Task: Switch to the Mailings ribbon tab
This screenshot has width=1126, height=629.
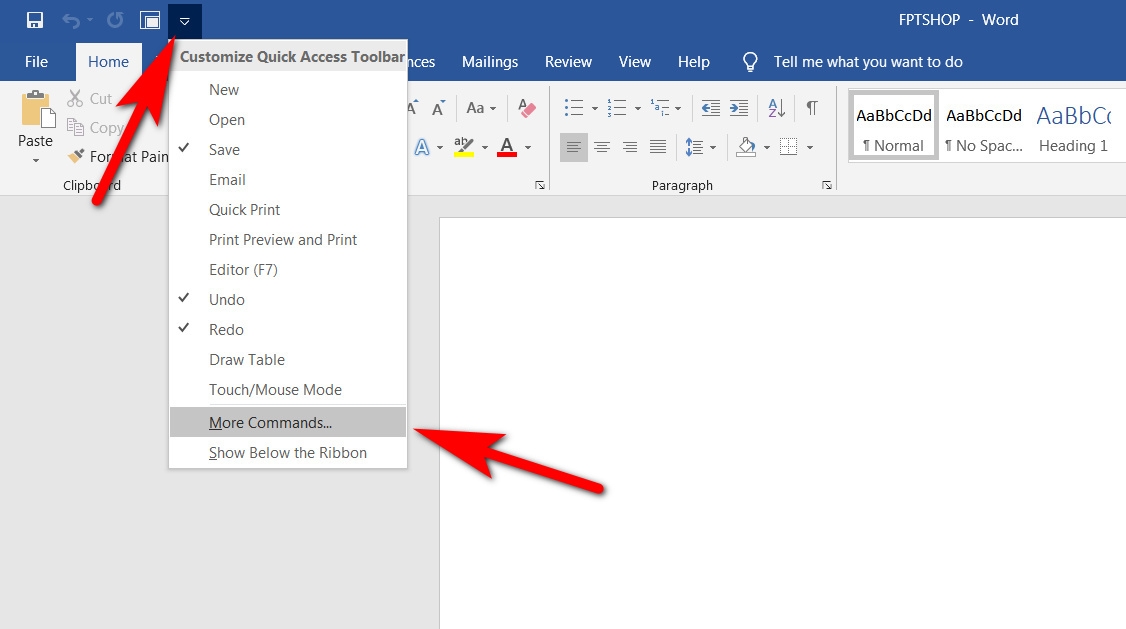Action: (x=489, y=61)
